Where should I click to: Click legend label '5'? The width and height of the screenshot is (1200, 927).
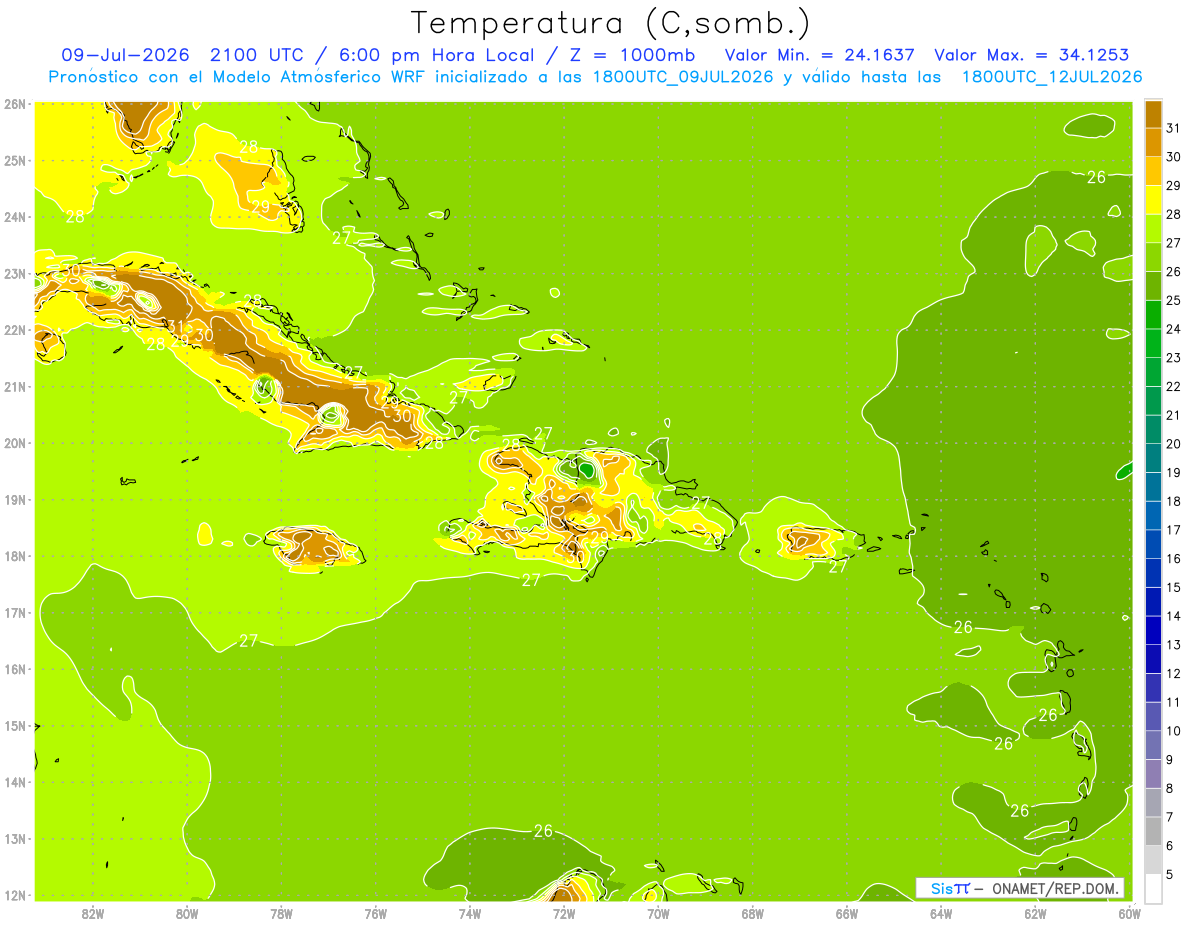coord(1170,875)
